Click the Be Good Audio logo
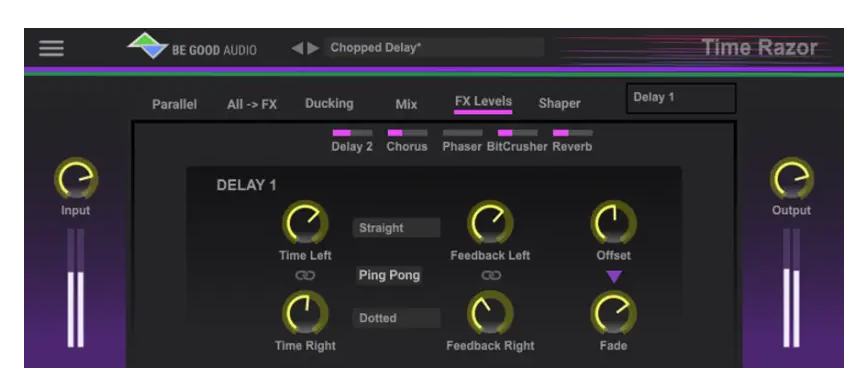The image size is (865, 392). pos(192,46)
